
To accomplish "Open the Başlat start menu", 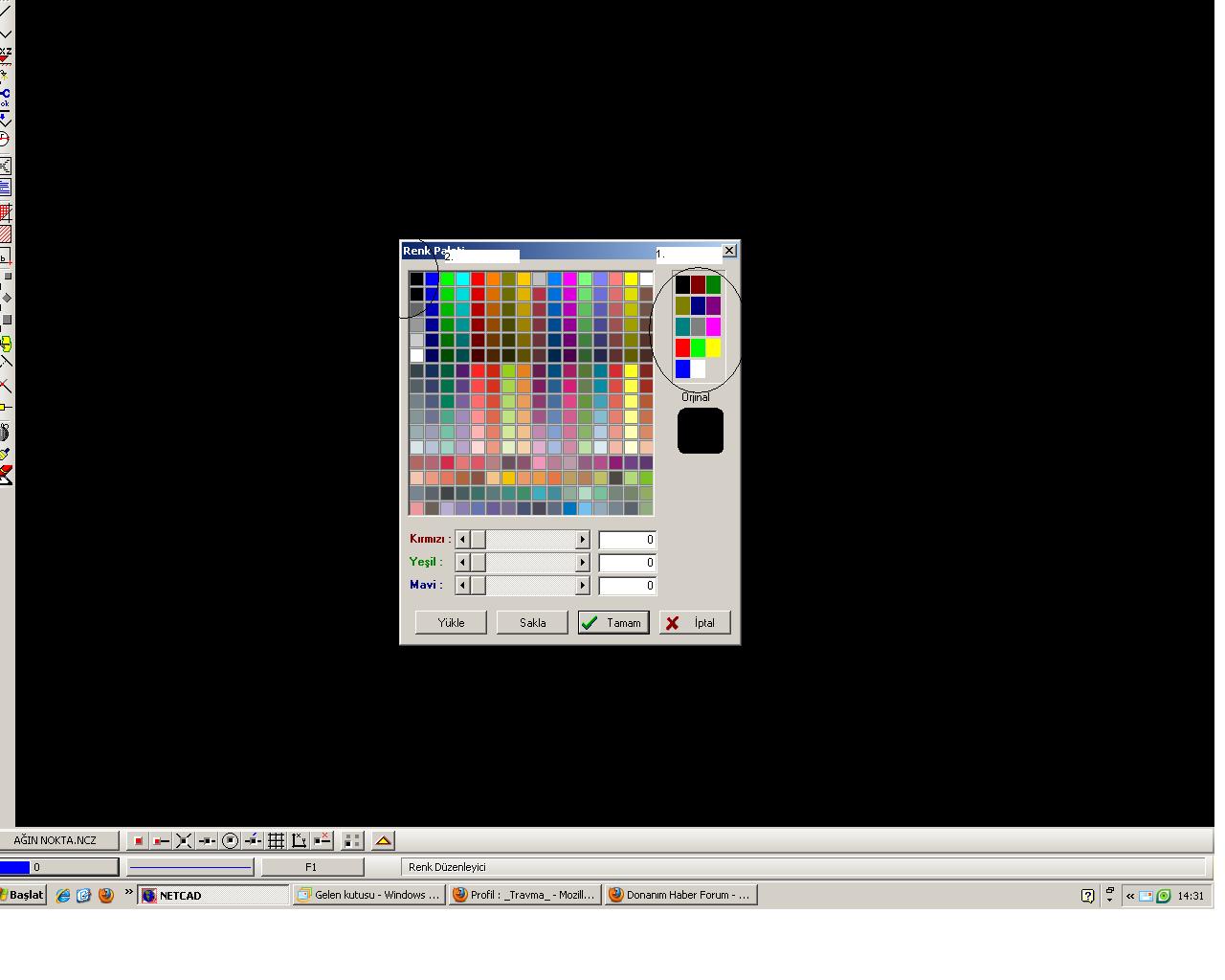I will [23, 896].
